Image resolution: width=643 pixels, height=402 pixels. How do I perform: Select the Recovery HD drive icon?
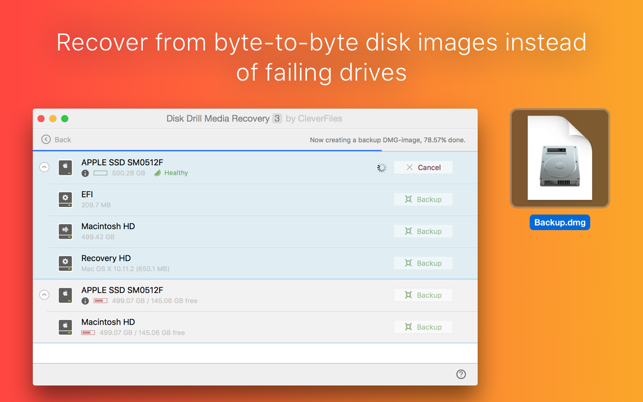[x=65, y=263]
